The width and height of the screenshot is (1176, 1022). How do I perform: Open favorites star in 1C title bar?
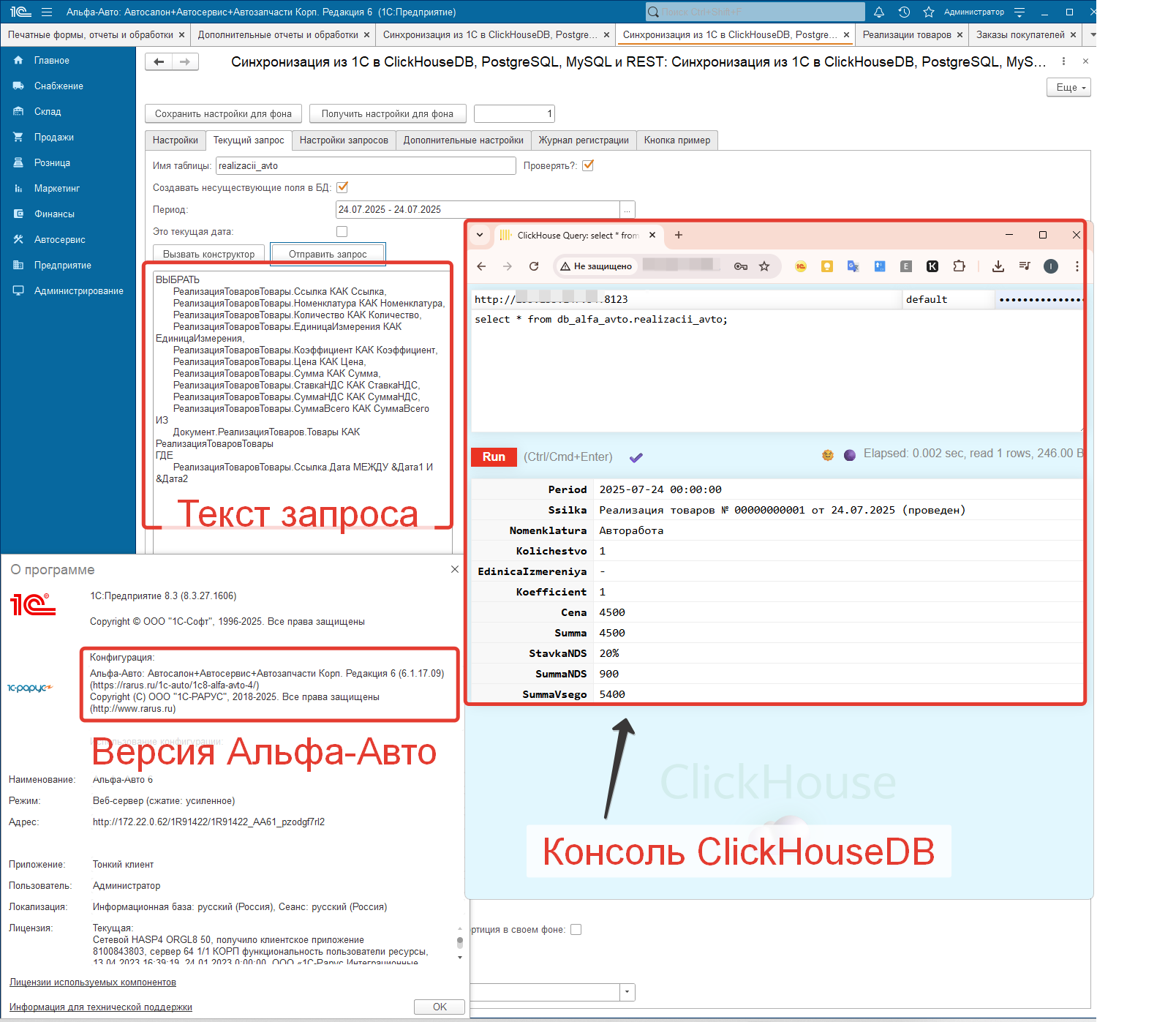click(929, 12)
